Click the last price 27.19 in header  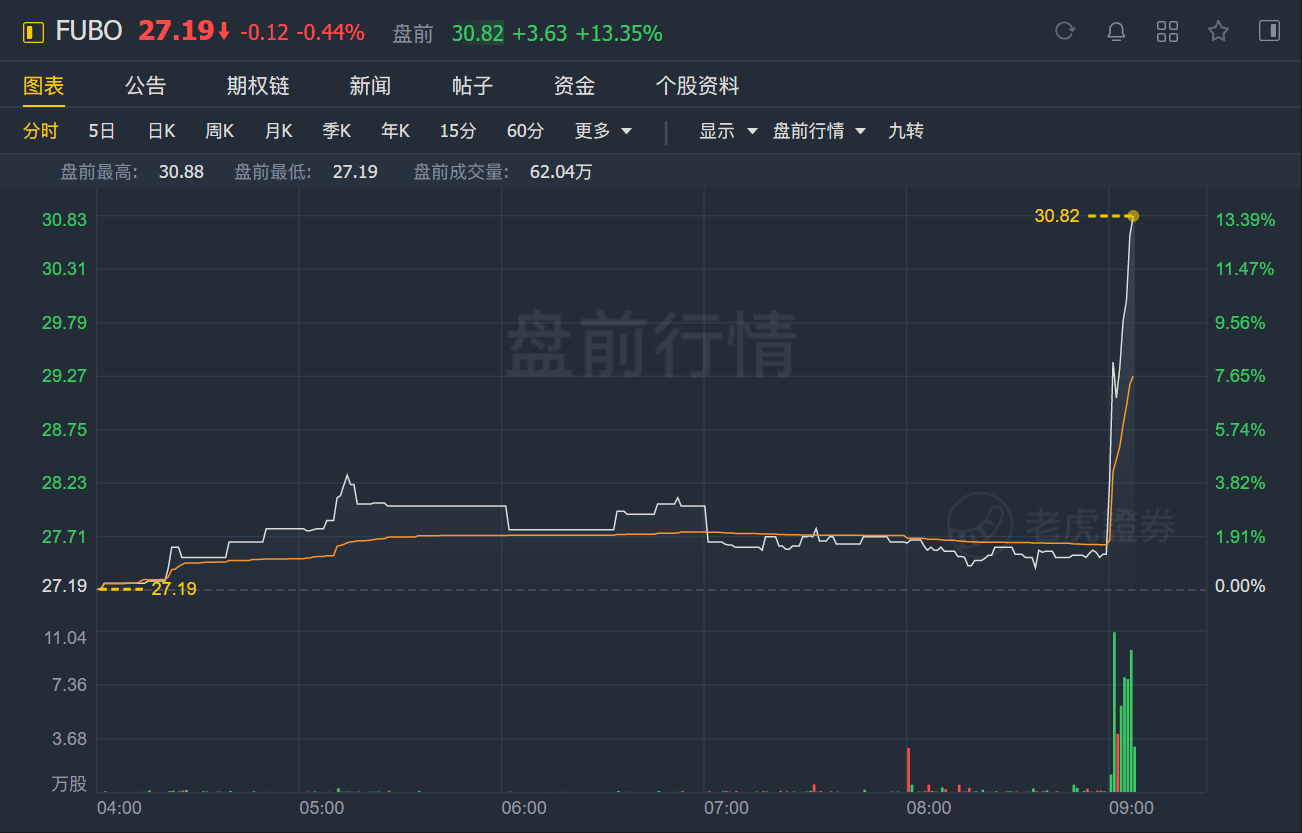coord(175,31)
